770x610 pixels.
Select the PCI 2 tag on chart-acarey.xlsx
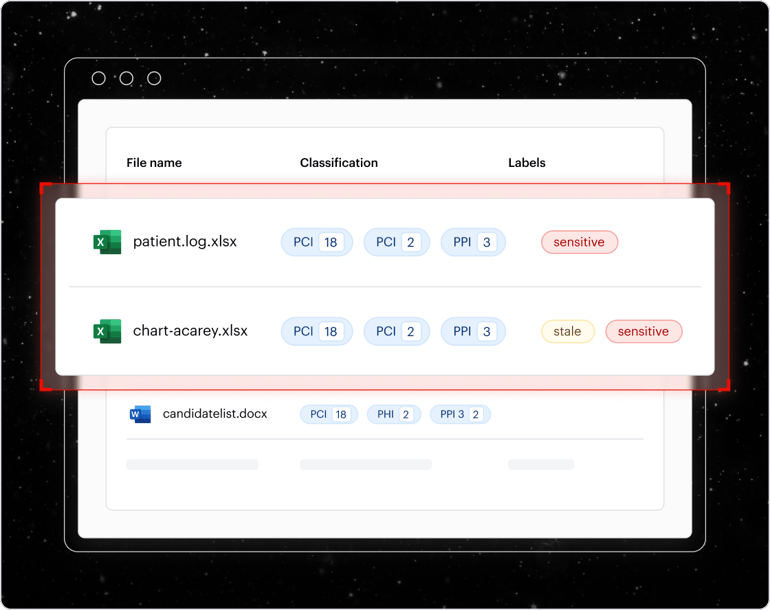coord(396,331)
